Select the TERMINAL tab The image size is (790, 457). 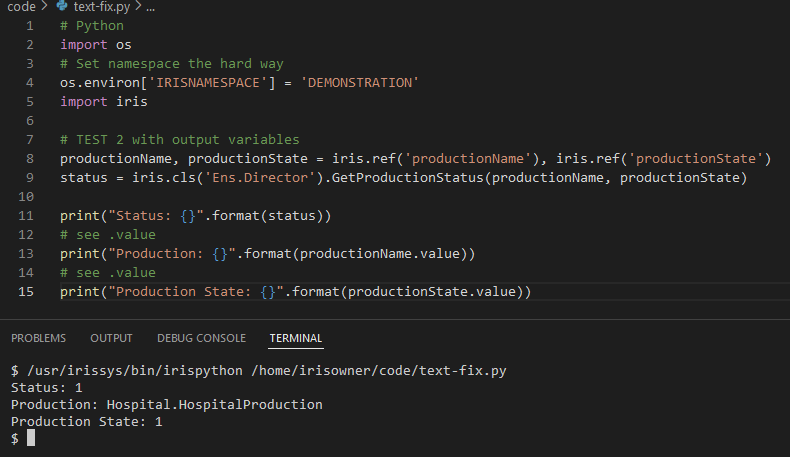tap(296, 338)
